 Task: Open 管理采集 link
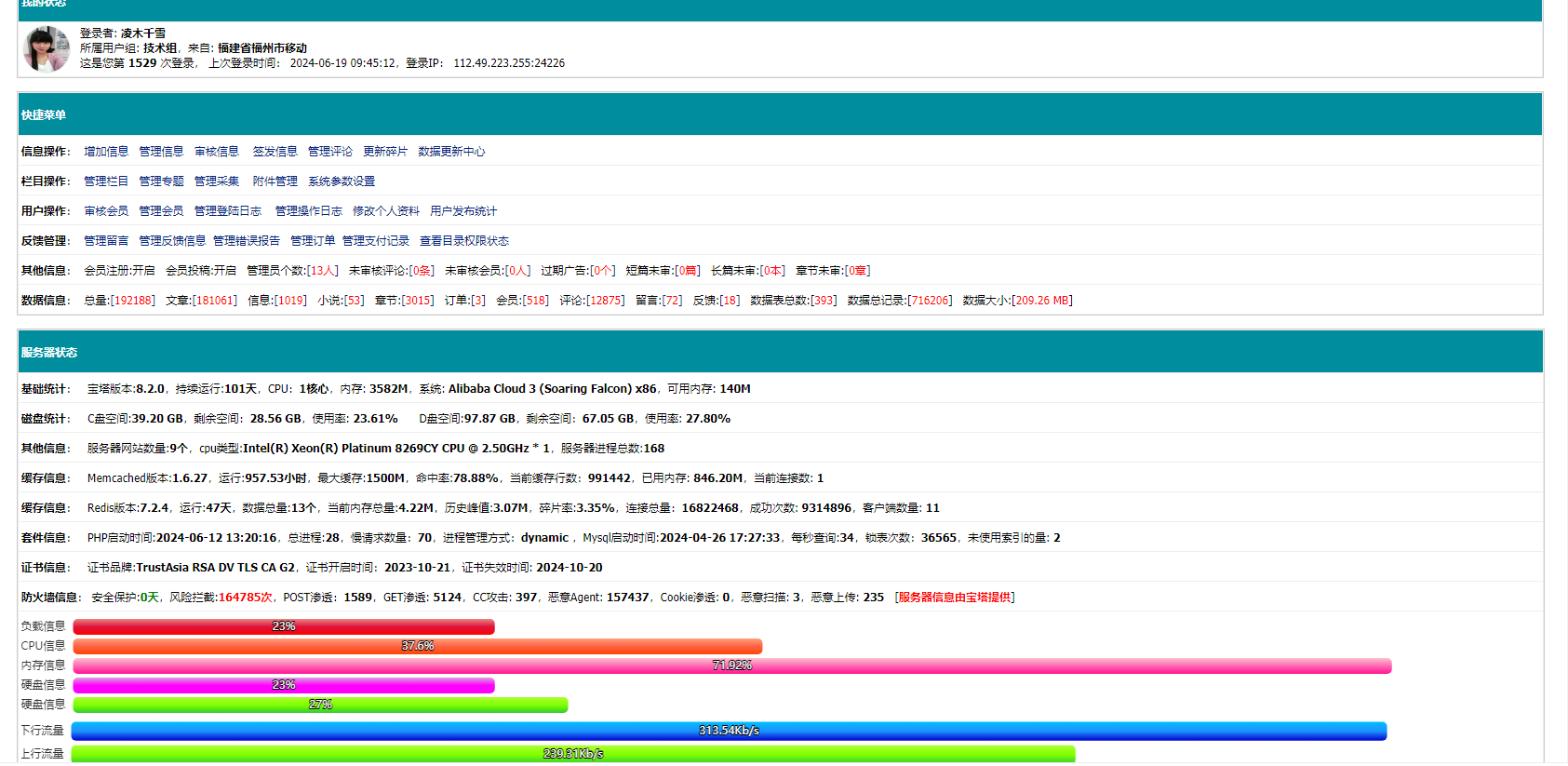pyautogui.click(x=217, y=181)
